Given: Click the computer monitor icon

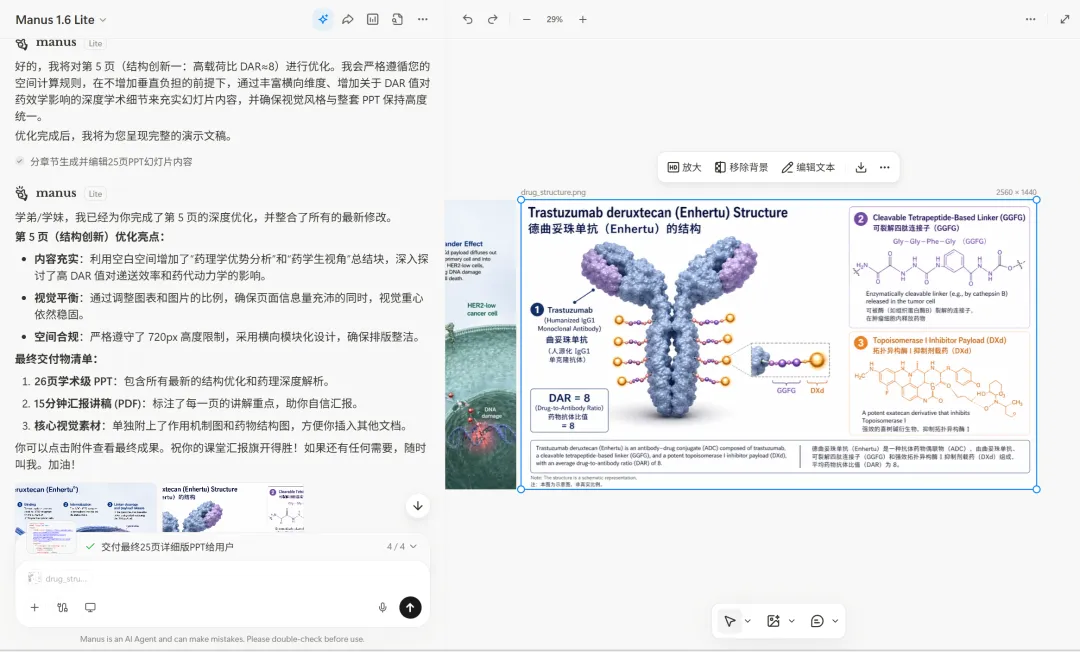Looking at the screenshot, I should 90,607.
